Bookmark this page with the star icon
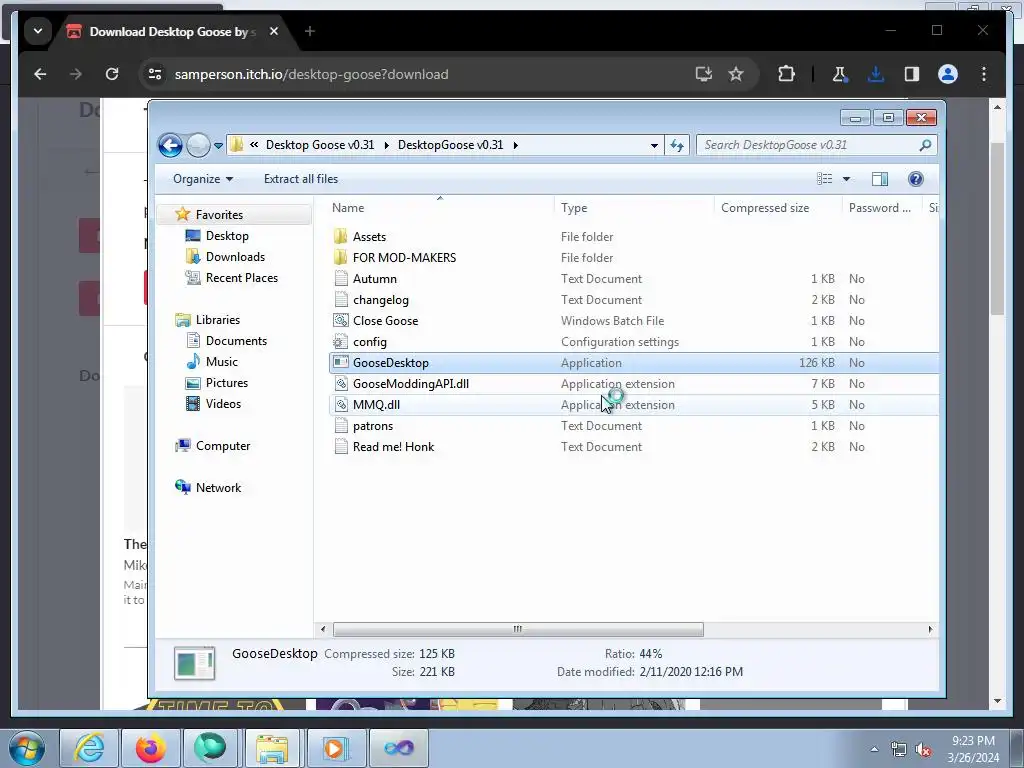 coord(736,74)
